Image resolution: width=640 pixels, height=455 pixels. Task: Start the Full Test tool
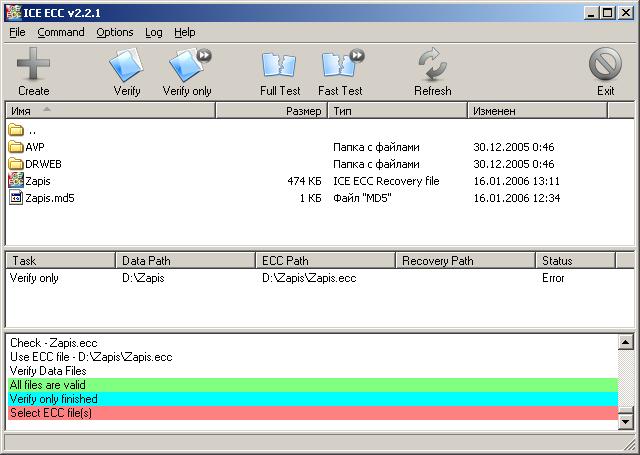tap(279, 72)
